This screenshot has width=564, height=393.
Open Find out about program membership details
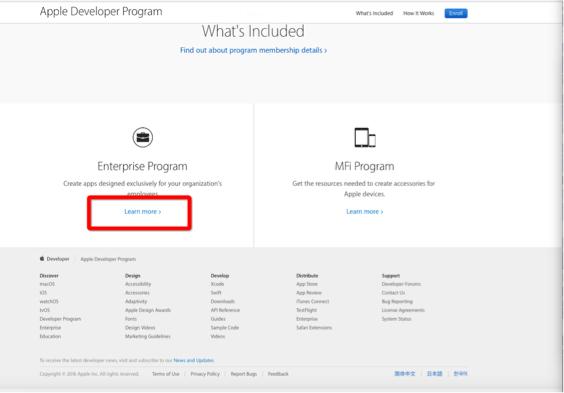coord(253,50)
